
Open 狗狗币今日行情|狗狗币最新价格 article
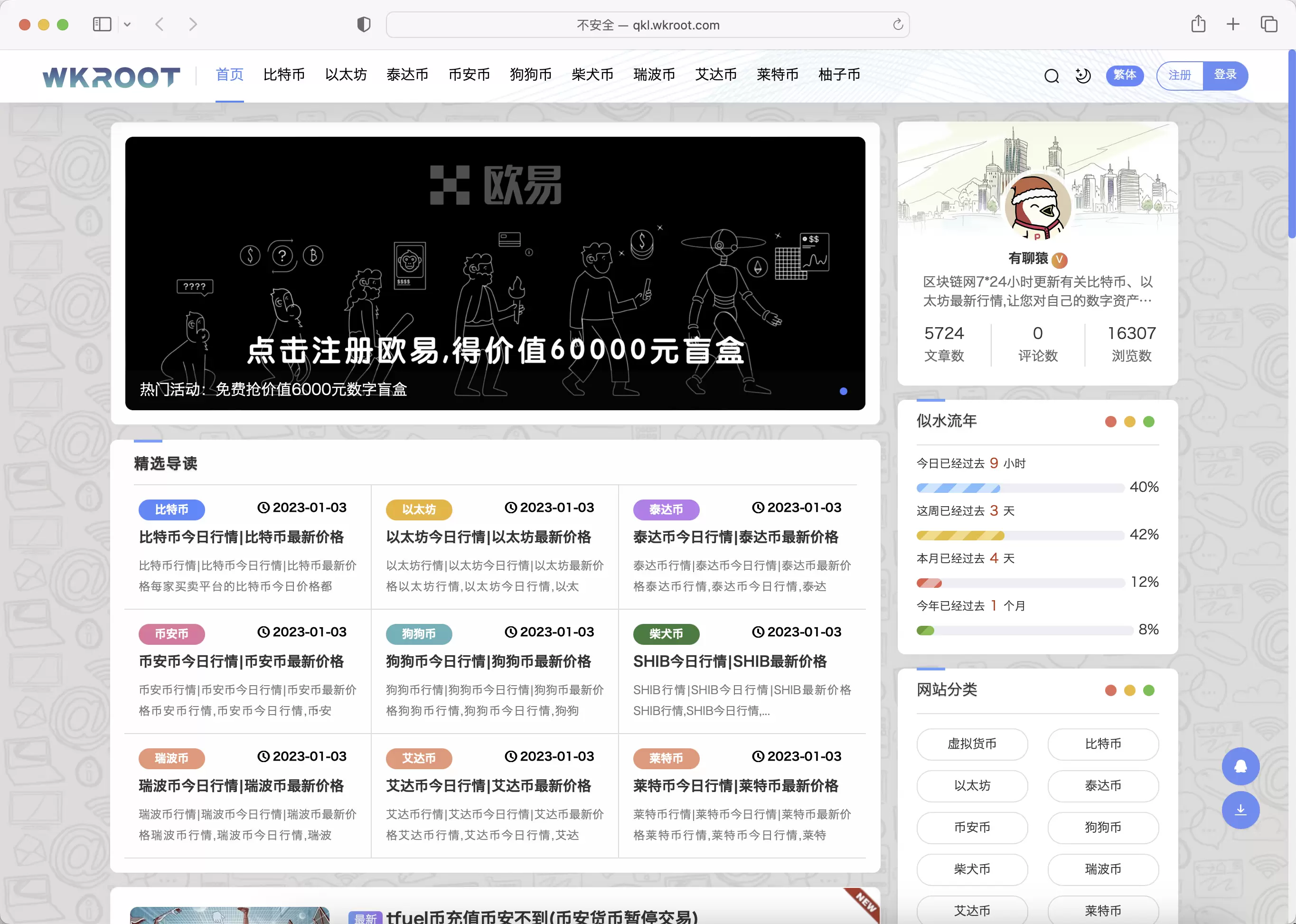[488, 662]
